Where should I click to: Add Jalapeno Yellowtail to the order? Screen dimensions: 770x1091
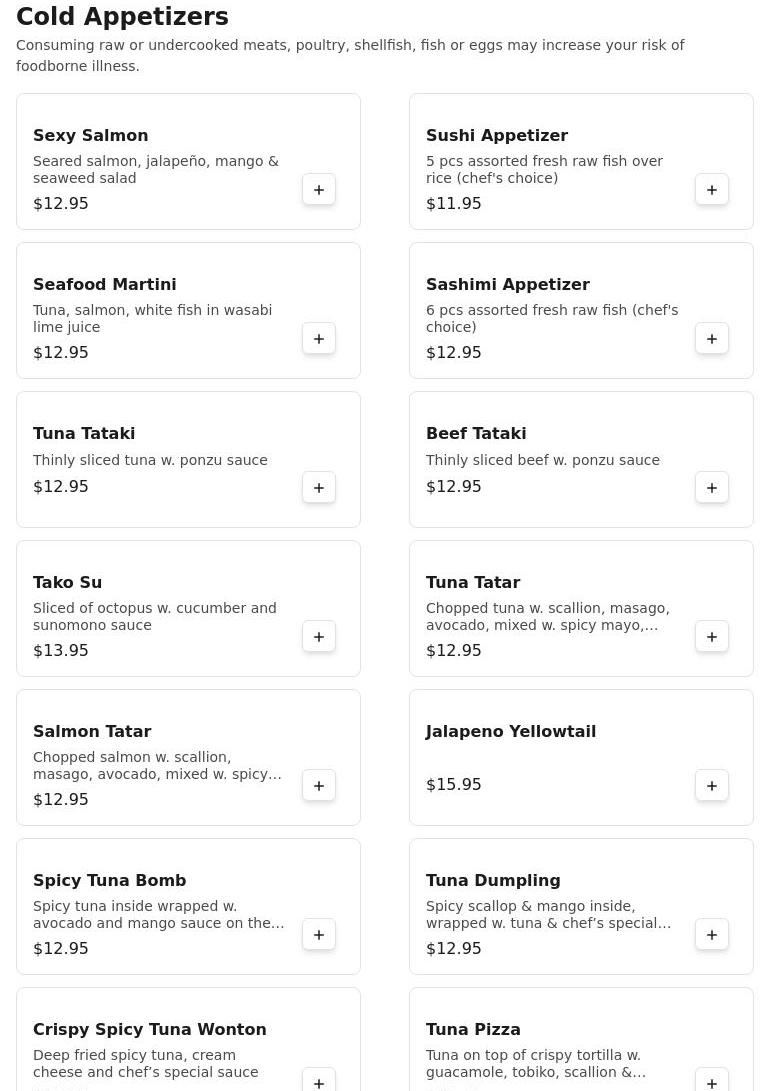712,786
